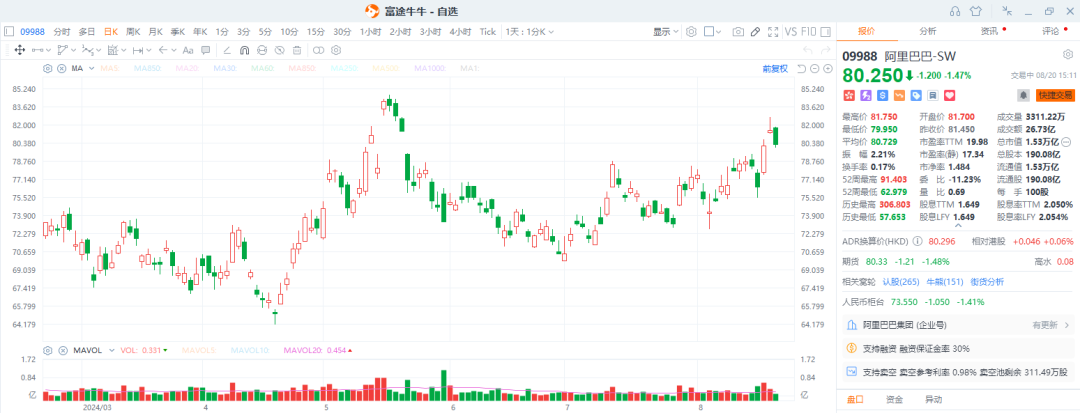Expand line segment tool dropdown arrow
Viewport: 1080px width, 413px height.
[50, 50]
